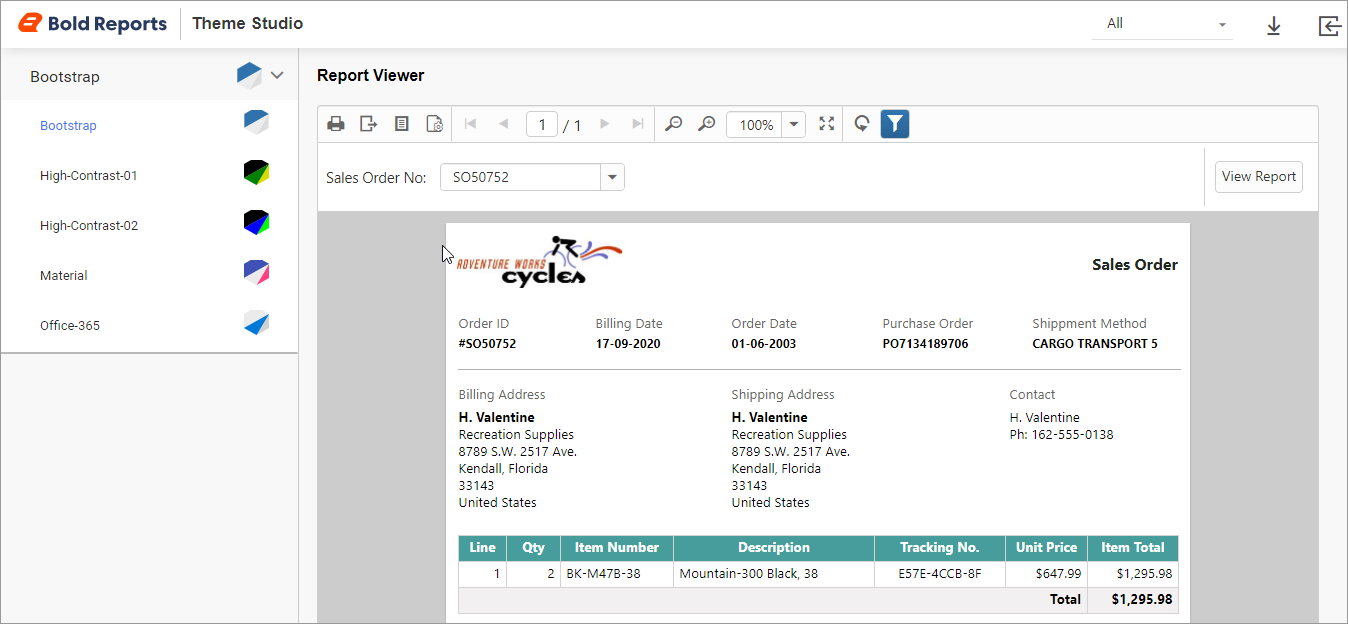Click the SO50752 parameter field
Viewport: 1348px width, 624px height.
520,177
